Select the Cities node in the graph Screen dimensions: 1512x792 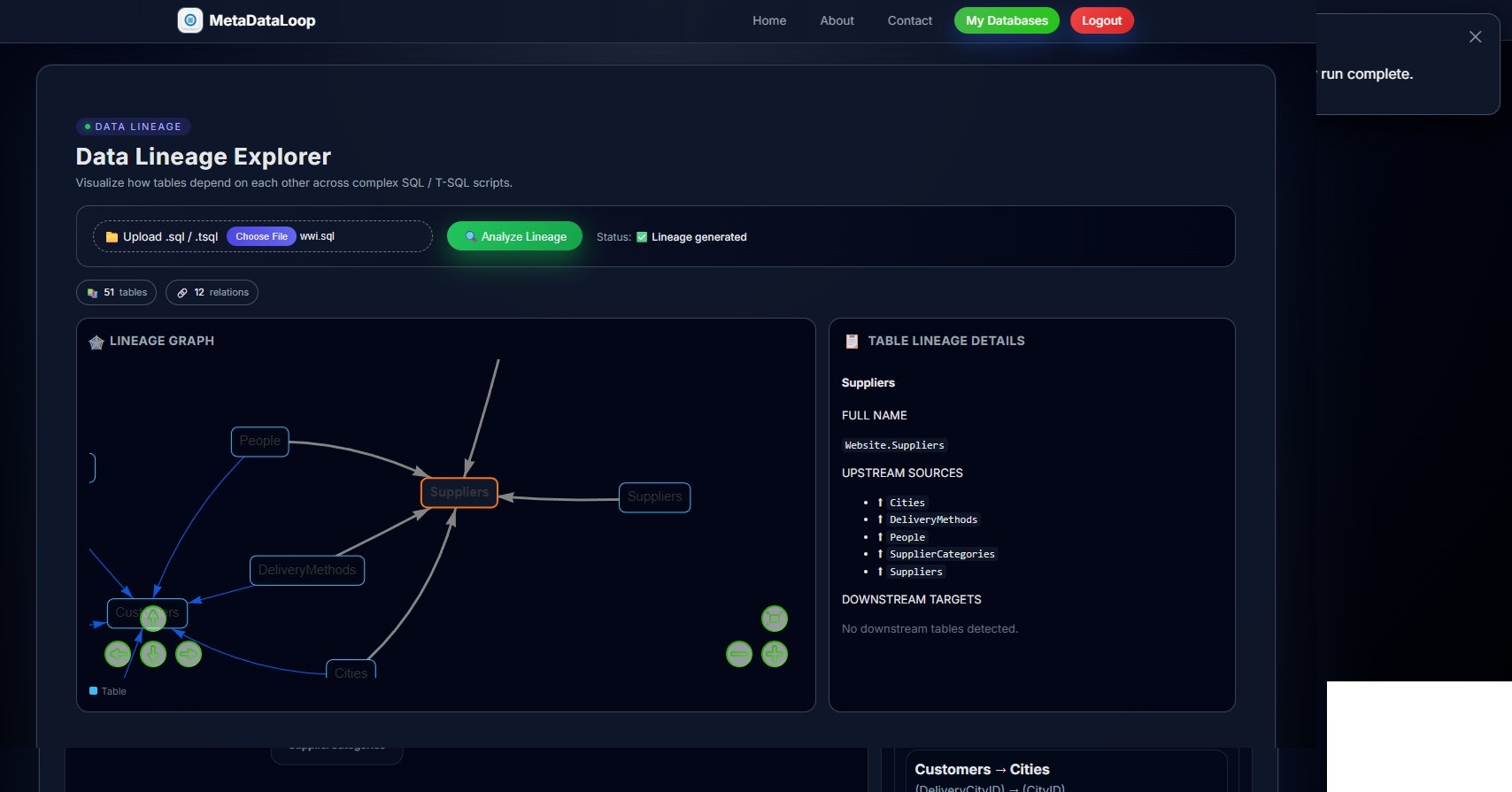[x=351, y=670]
